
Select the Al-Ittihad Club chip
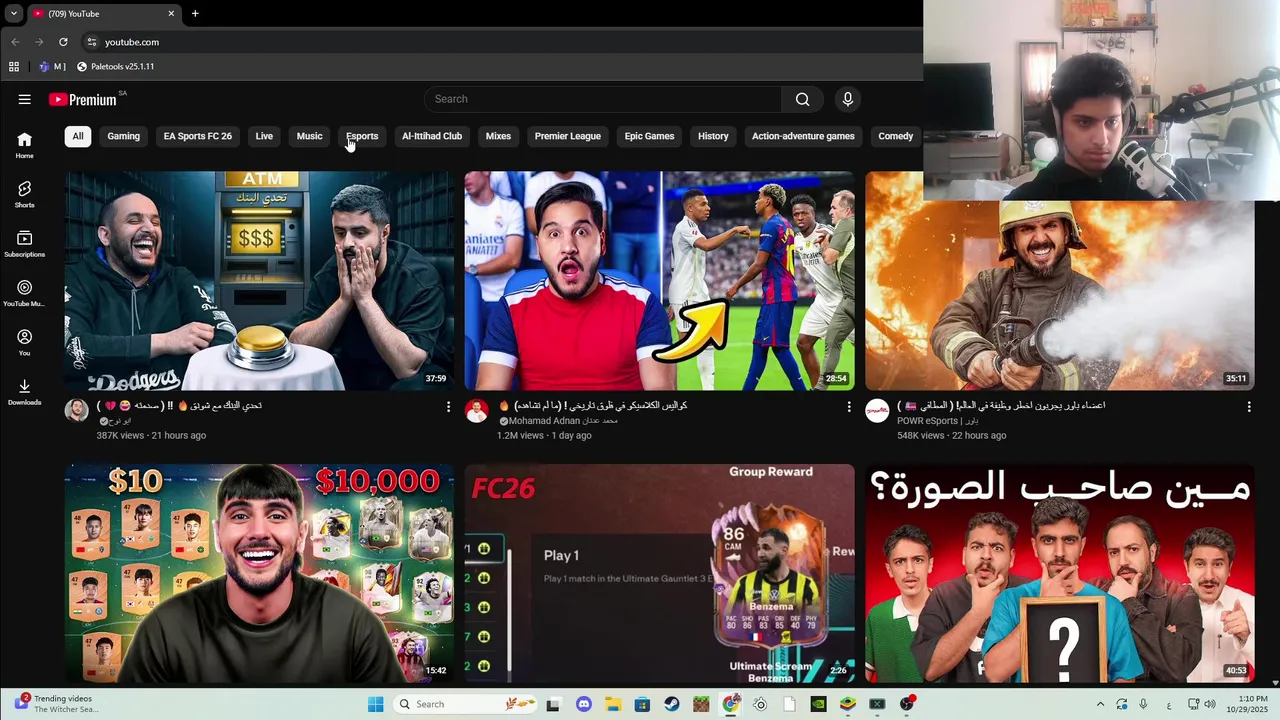pyautogui.click(x=432, y=136)
